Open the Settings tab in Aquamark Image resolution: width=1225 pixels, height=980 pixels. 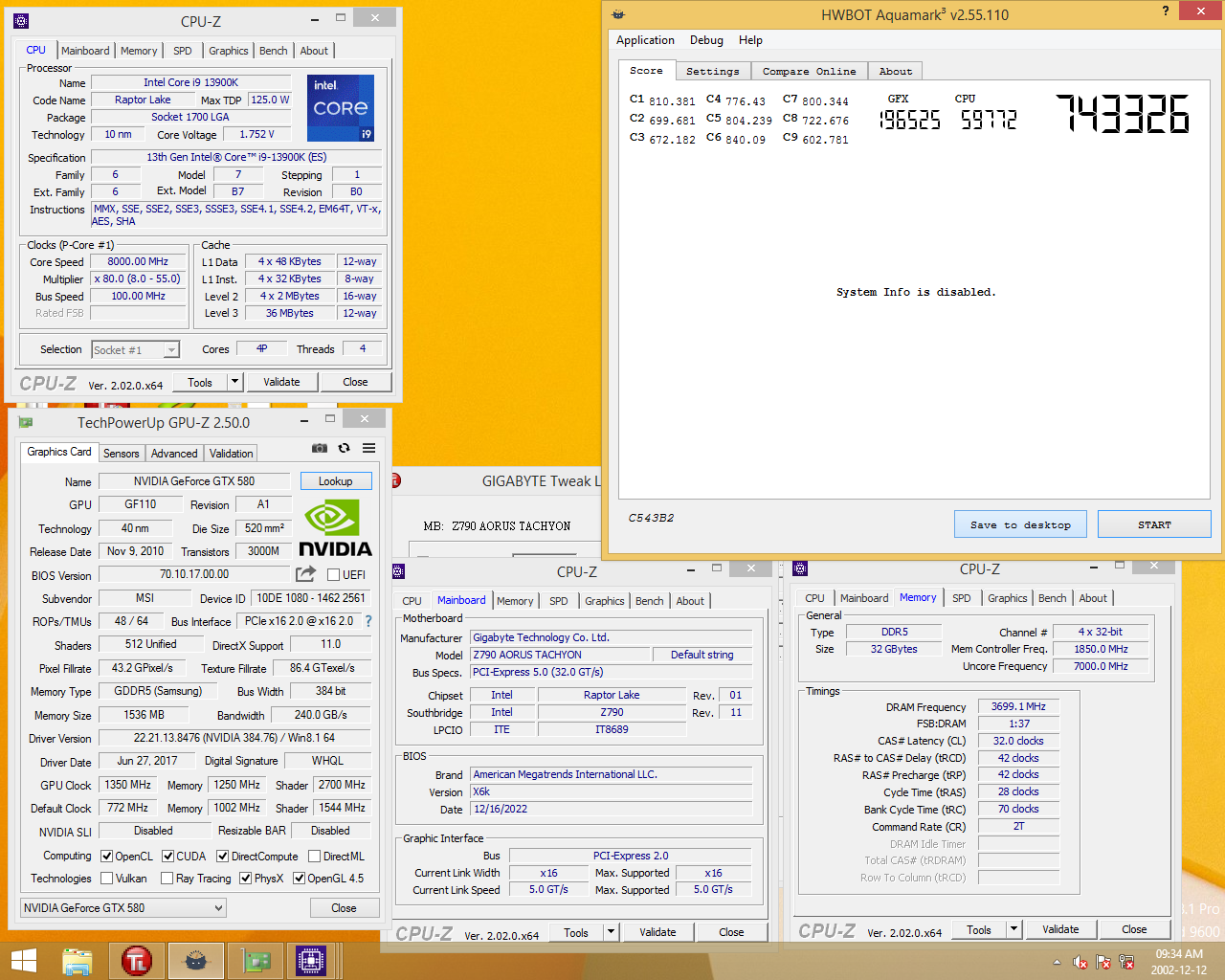(x=713, y=71)
